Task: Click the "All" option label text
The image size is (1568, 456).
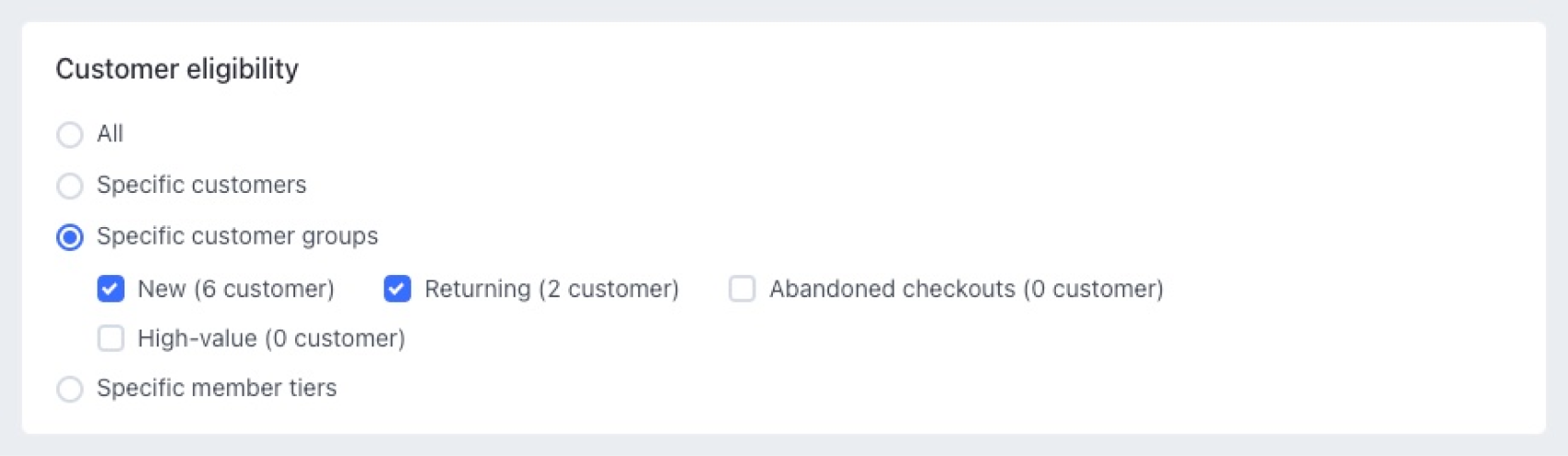Action: click(x=110, y=134)
